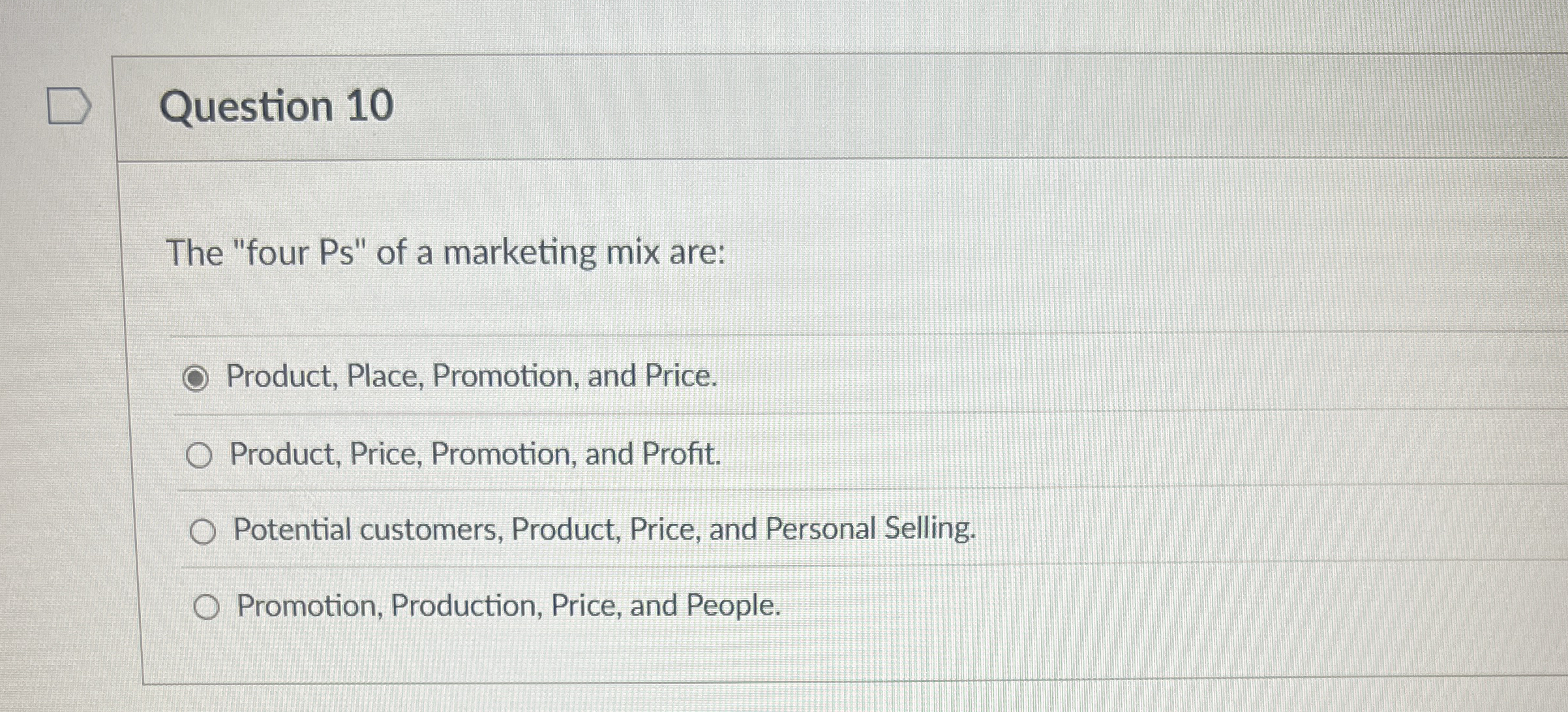The width and height of the screenshot is (1568, 712).
Task: Click the answer label "Product, Price, Promotion, and Profit."
Action: pyautogui.click(x=475, y=454)
